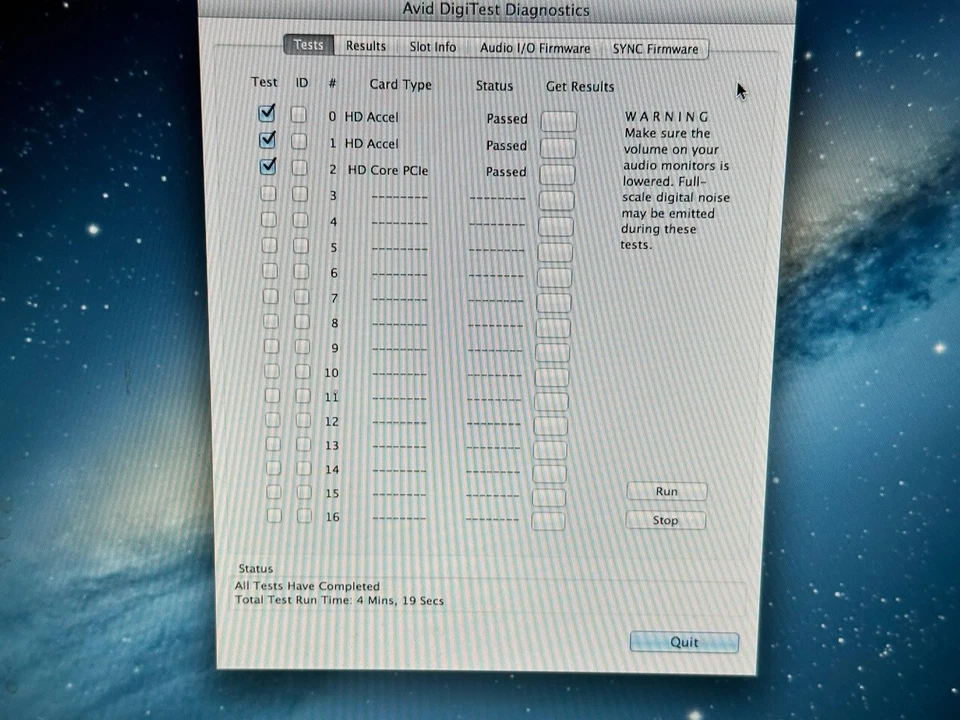This screenshot has height=720, width=960.
Task: Check the ID box for slot 2
Action: click(x=299, y=168)
